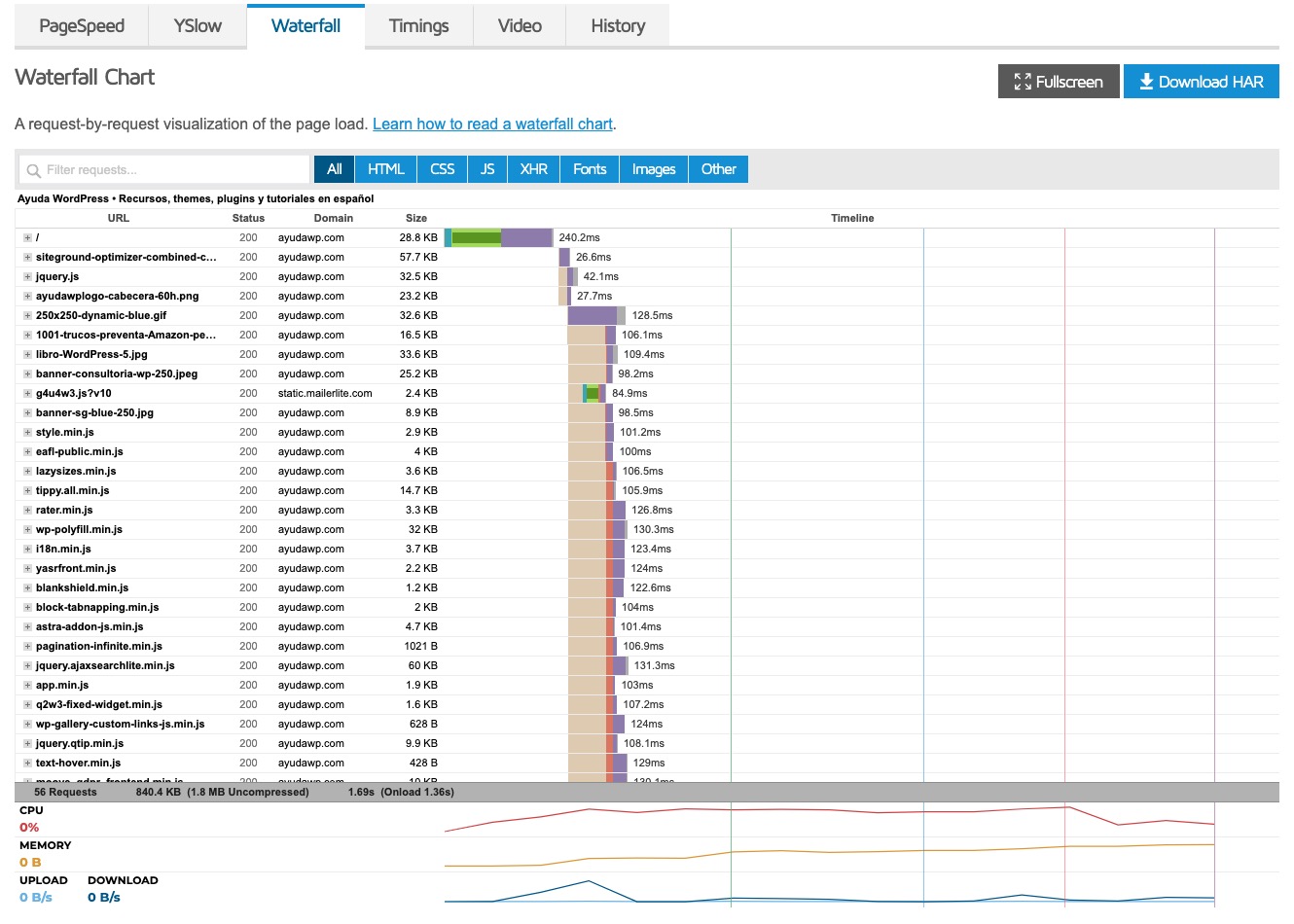Download the HAR file

point(1201,82)
